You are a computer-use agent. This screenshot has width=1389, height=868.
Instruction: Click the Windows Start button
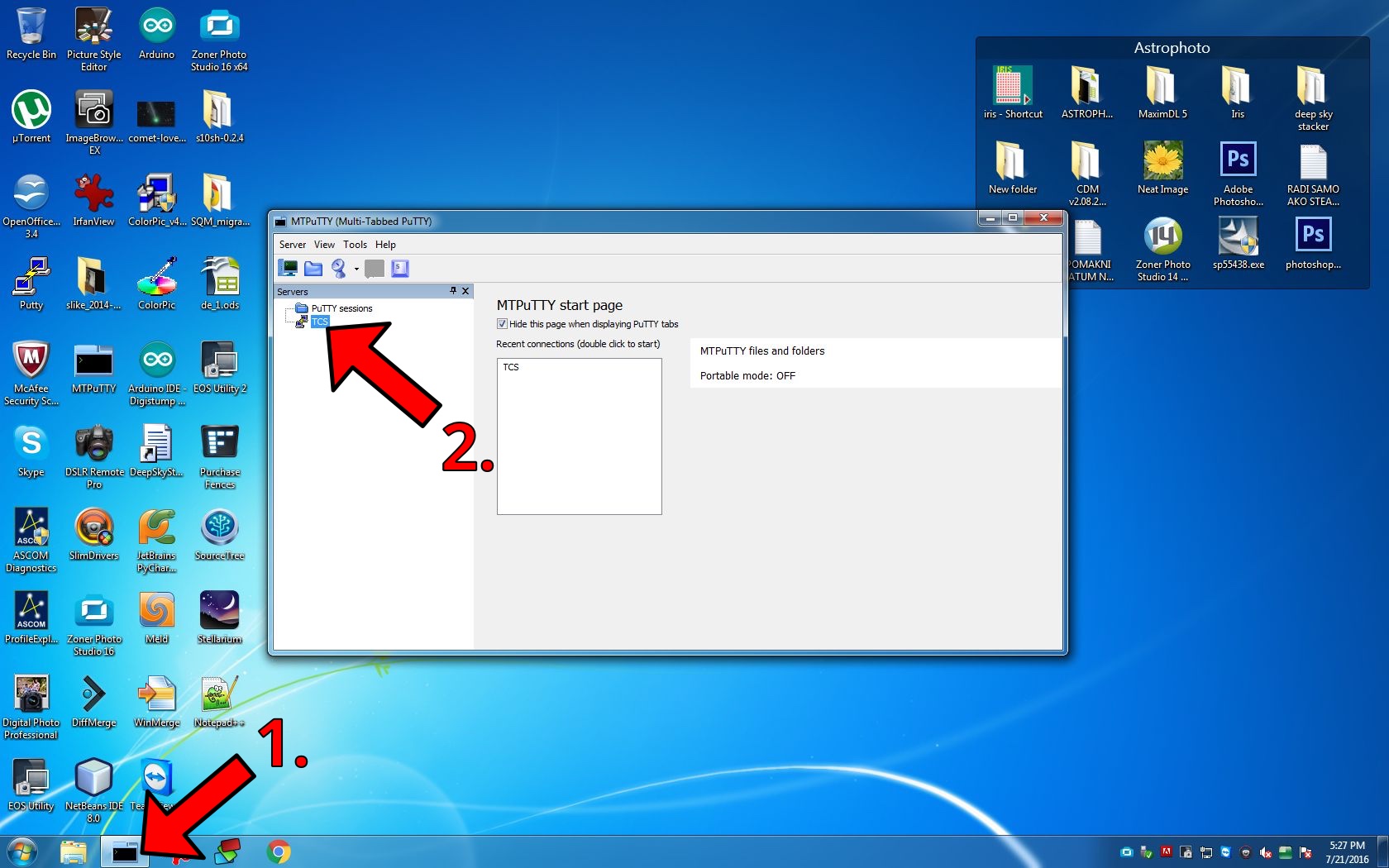tap(21, 851)
